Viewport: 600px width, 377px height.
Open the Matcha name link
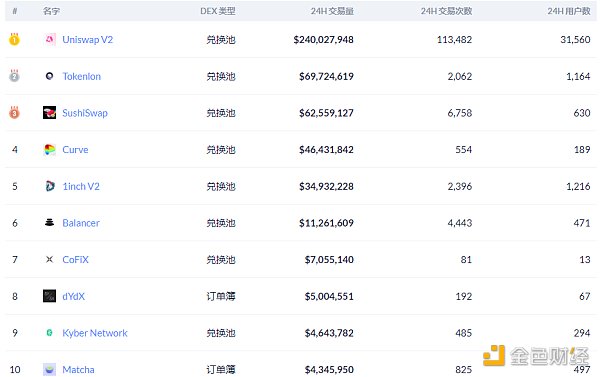(78, 370)
